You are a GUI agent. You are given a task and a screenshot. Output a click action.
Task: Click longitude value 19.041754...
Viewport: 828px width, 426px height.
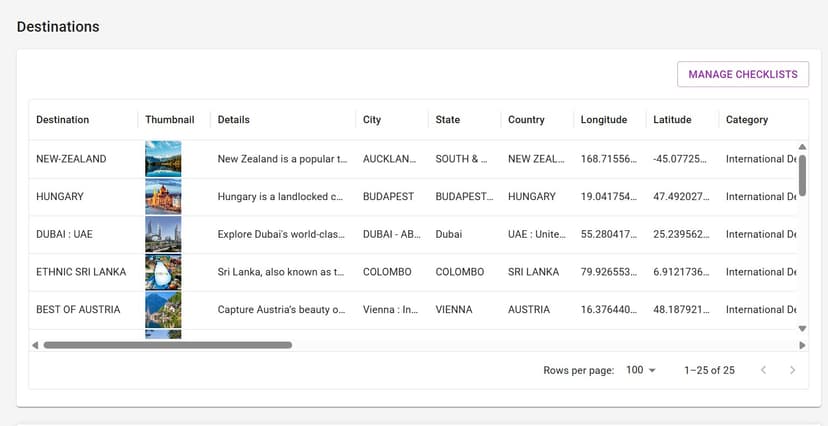[x=609, y=196]
